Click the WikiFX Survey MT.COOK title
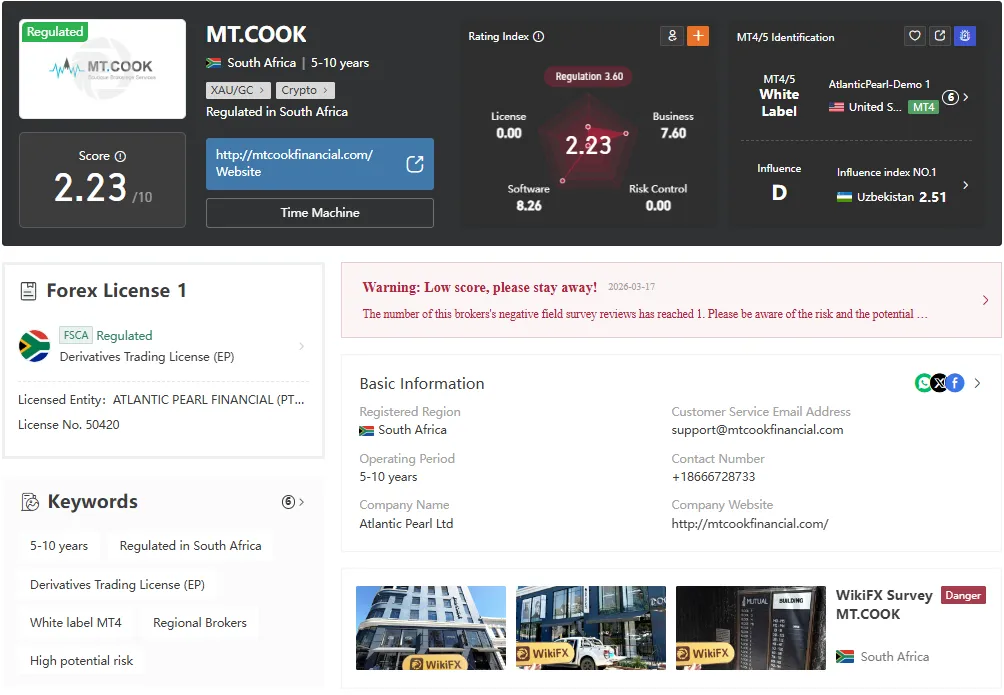This screenshot has width=1004, height=695. point(884,605)
